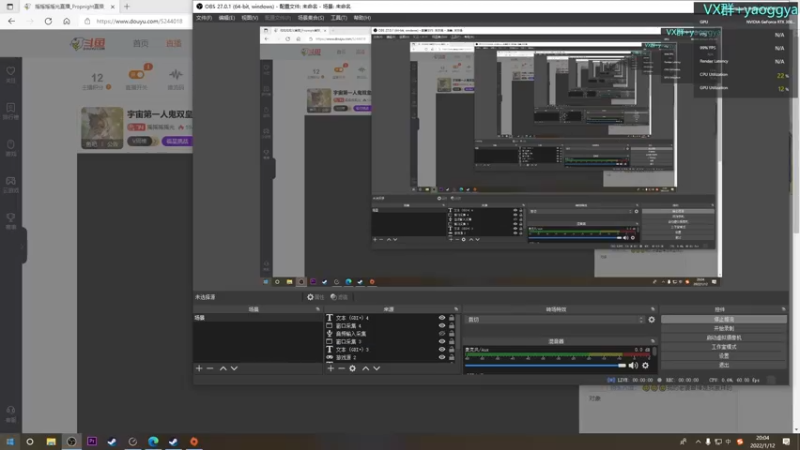Open a new tab in Edge
Image resolution: width=800 pixels, height=450 pixels.
pos(127,7)
